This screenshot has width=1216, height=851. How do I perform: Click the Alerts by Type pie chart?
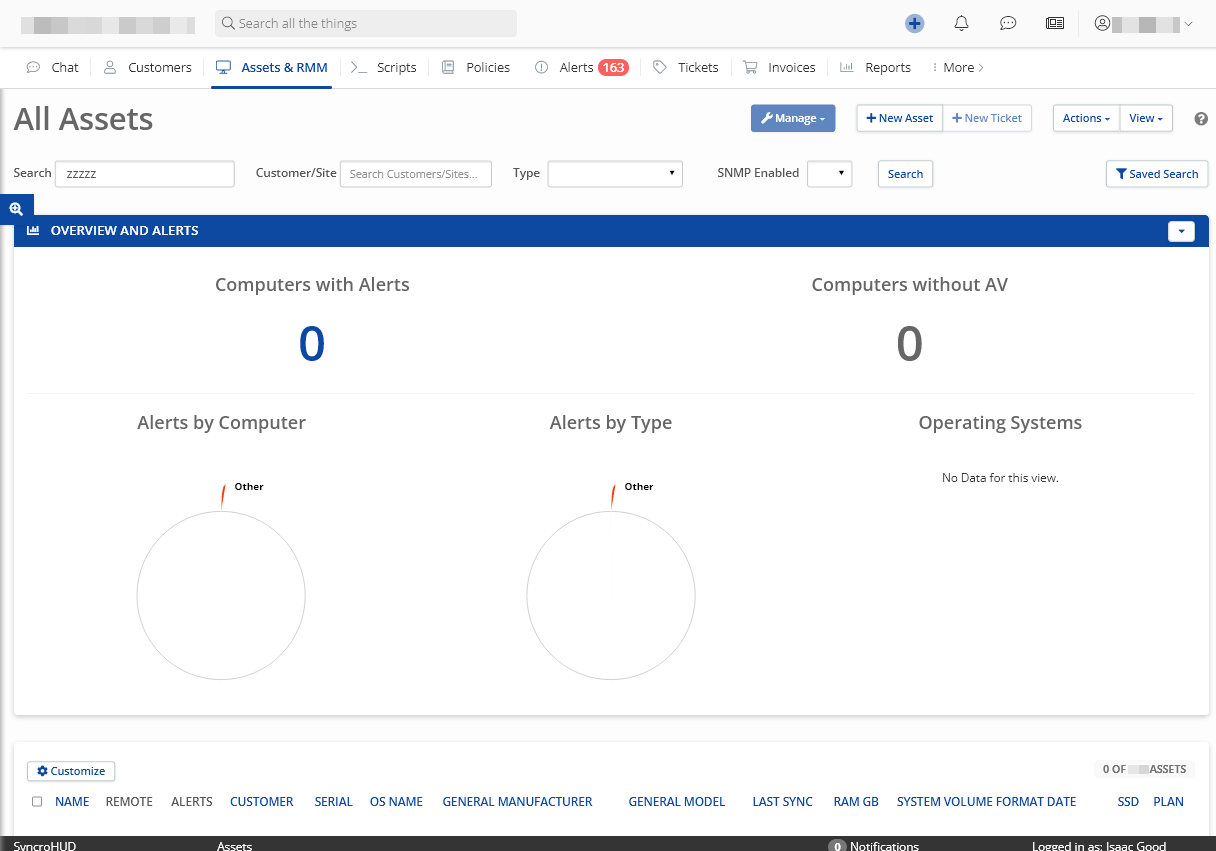[x=611, y=595]
